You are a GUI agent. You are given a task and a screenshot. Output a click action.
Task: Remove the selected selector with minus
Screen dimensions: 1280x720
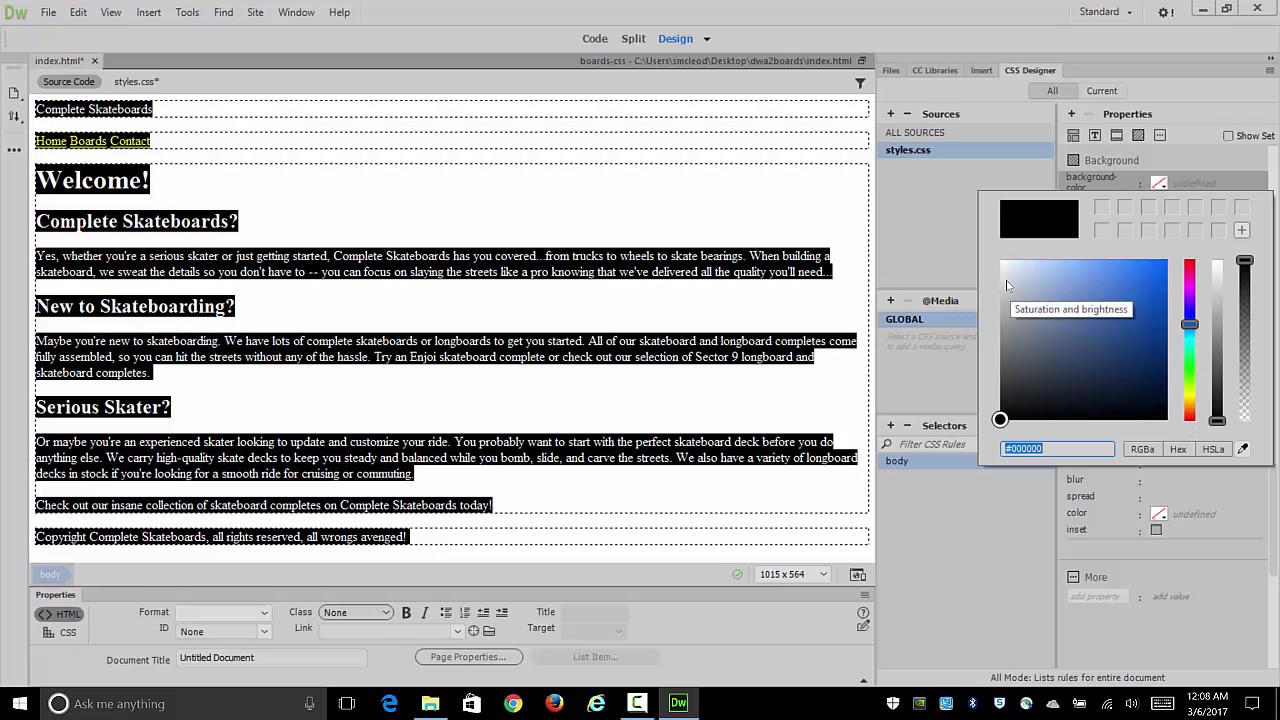[x=907, y=425]
